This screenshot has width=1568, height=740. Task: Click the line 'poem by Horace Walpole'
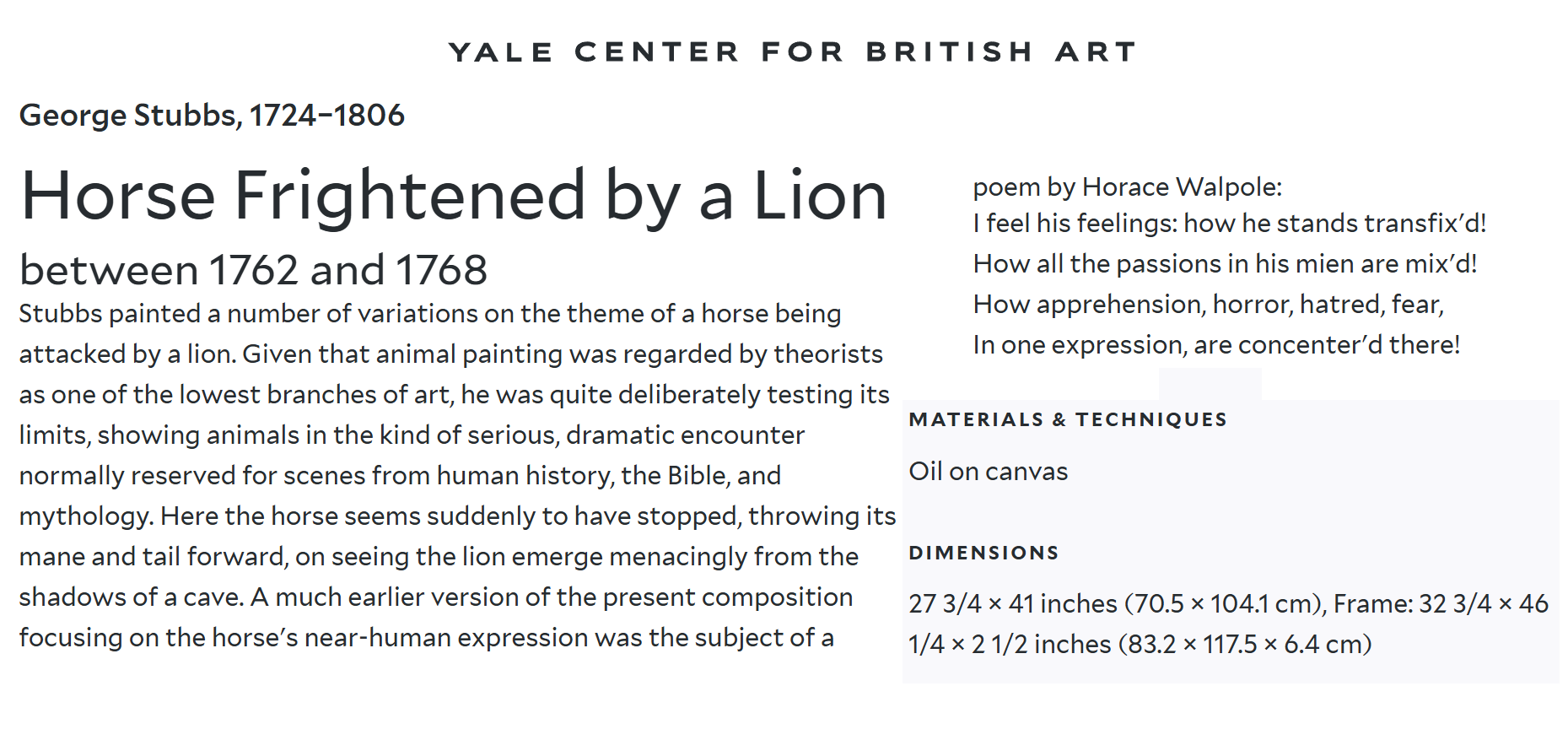point(1128,186)
